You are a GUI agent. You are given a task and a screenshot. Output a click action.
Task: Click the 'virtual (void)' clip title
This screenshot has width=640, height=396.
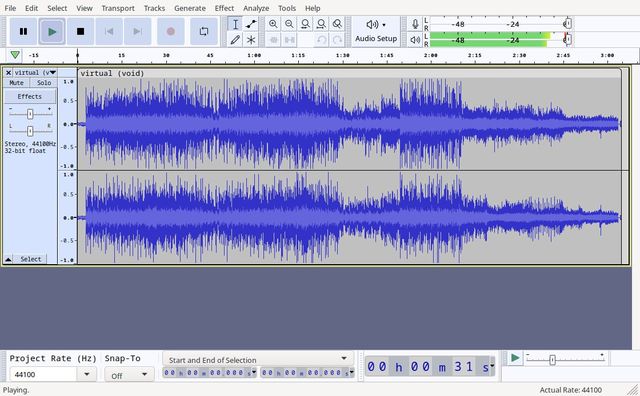tap(112, 73)
